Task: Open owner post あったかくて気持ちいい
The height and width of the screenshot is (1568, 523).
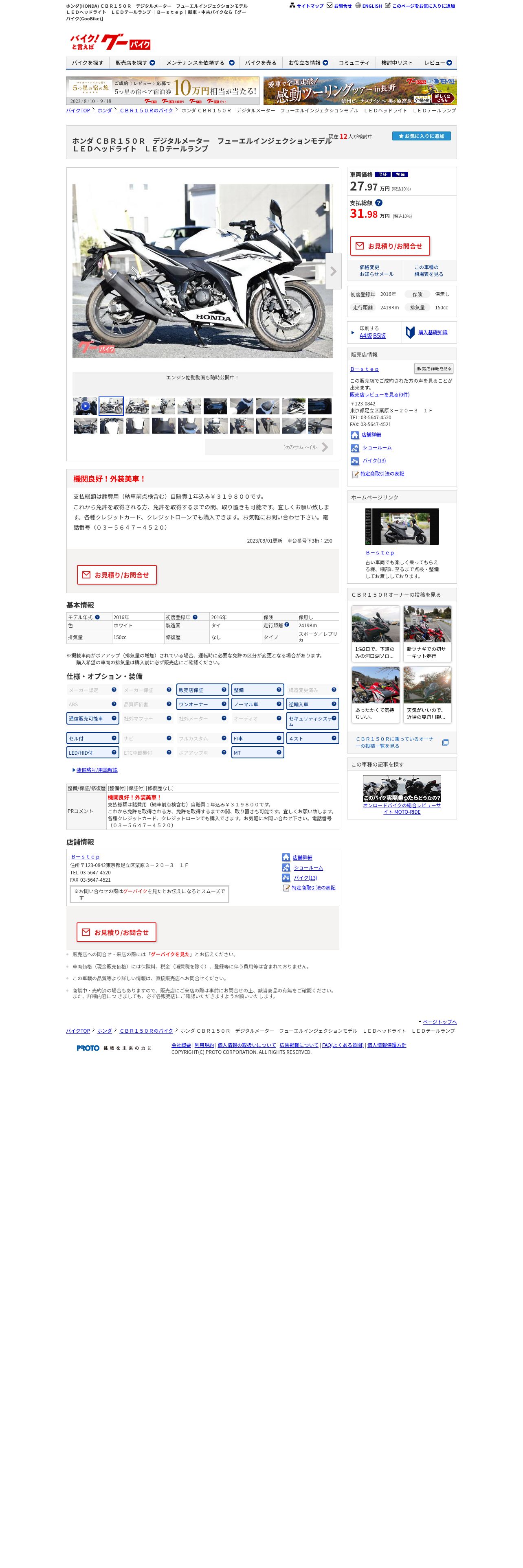Action: click(376, 694)
